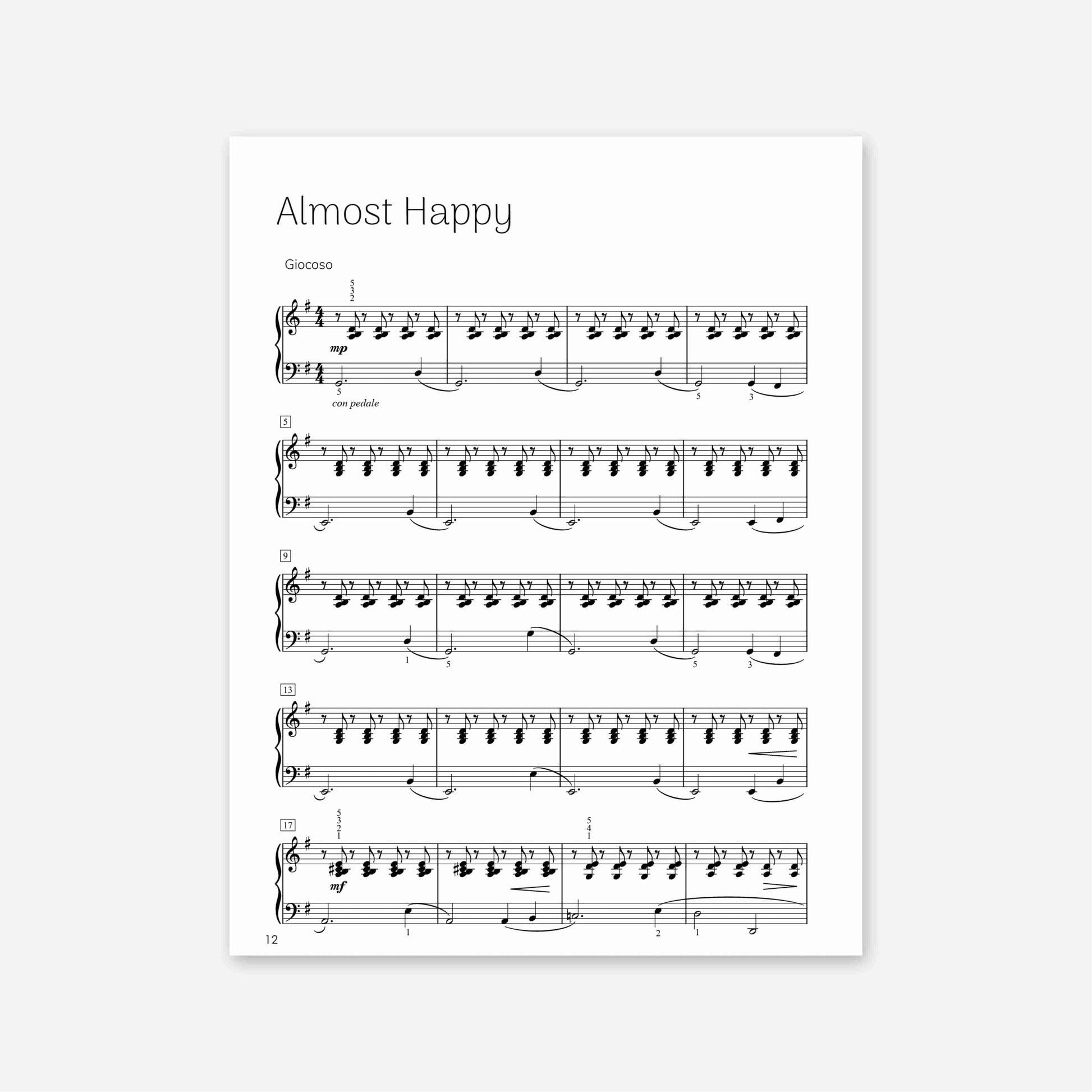Click the crescendo hairpin in measure 16
This screenshot has height=1092, width=1092.
(x=773, y=754)
